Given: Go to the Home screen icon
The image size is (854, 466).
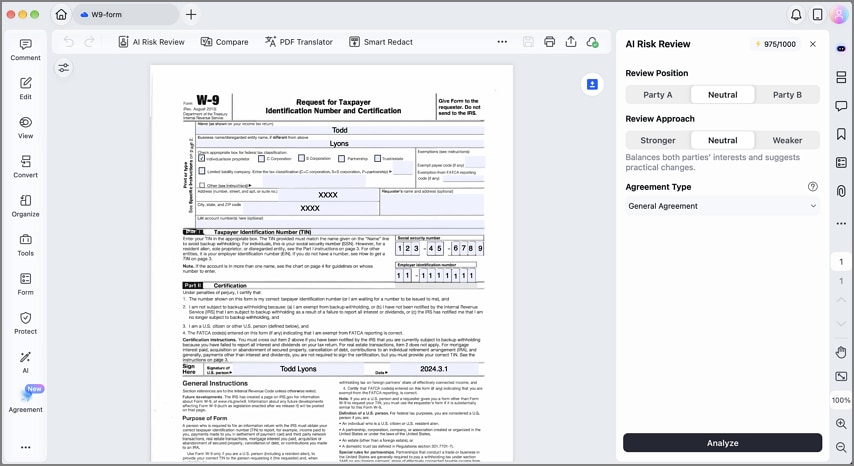Looking at the screenshot, I should pyautogui.click(x=61, y=15).
